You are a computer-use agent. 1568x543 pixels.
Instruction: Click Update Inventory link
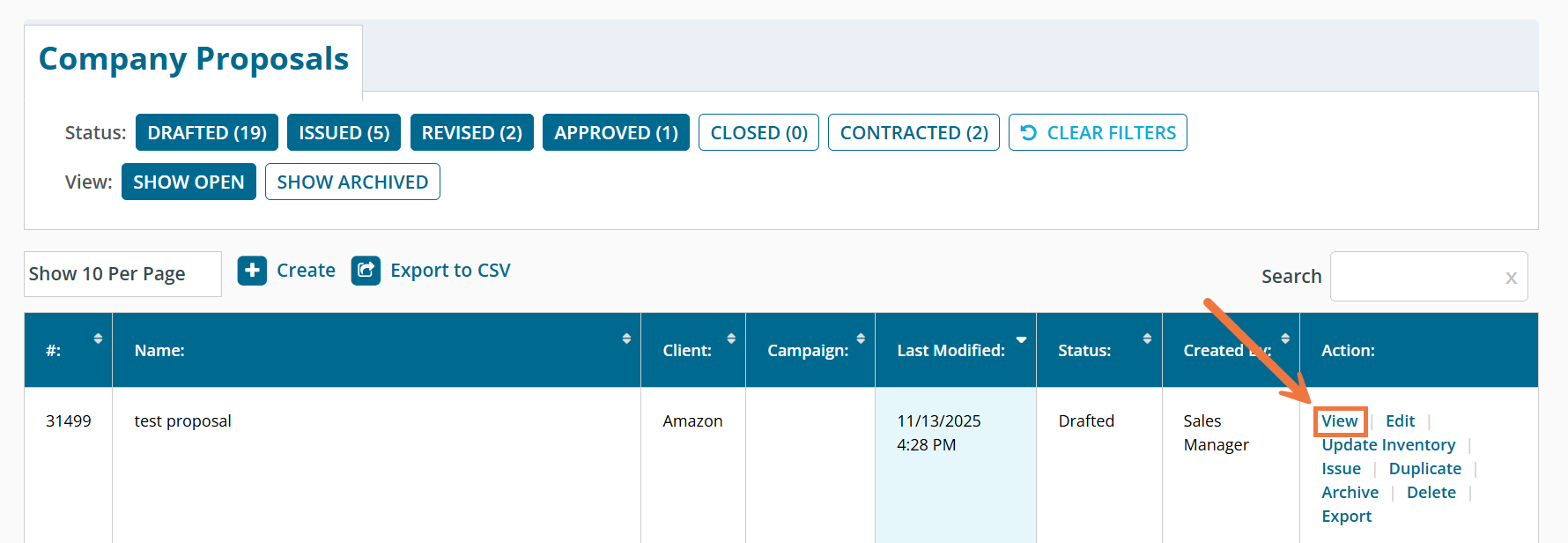click(x=1387, y=445)
